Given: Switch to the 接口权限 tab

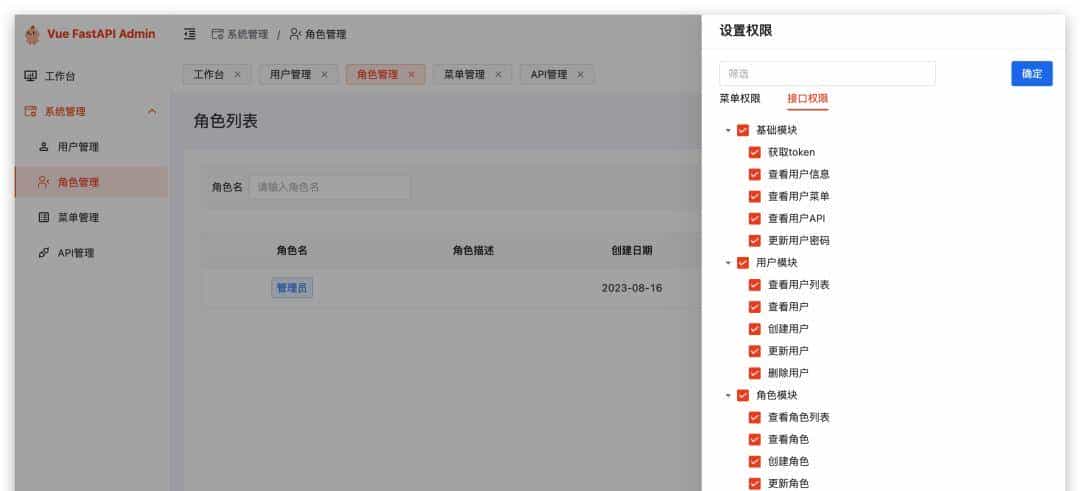Looking at the screenshot, I should coord(808,98).
